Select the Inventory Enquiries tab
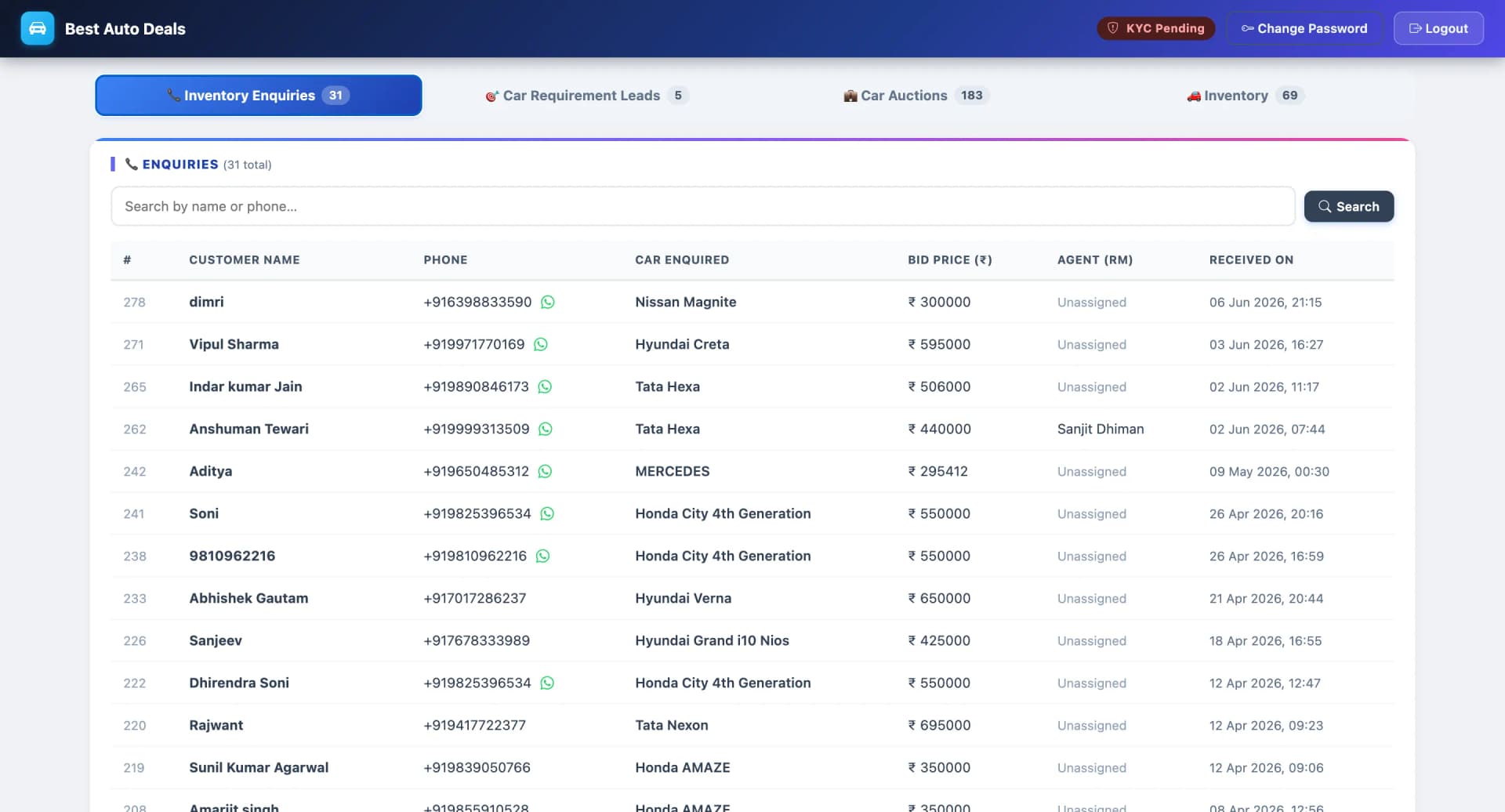 coord(259,96)
